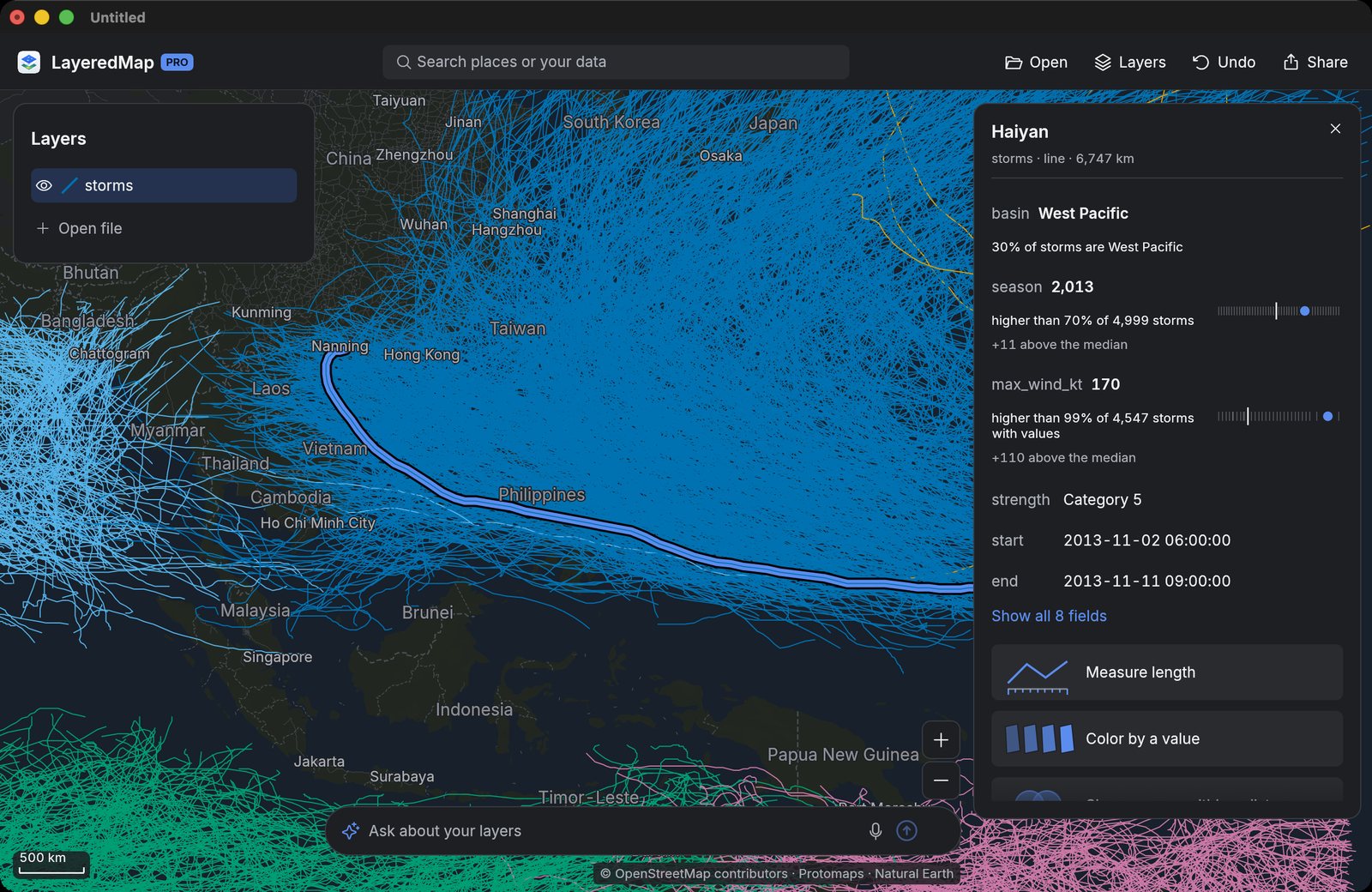Zoom in with the plus button
Viewport: 1372px width, 892px height.
point(941,740)
